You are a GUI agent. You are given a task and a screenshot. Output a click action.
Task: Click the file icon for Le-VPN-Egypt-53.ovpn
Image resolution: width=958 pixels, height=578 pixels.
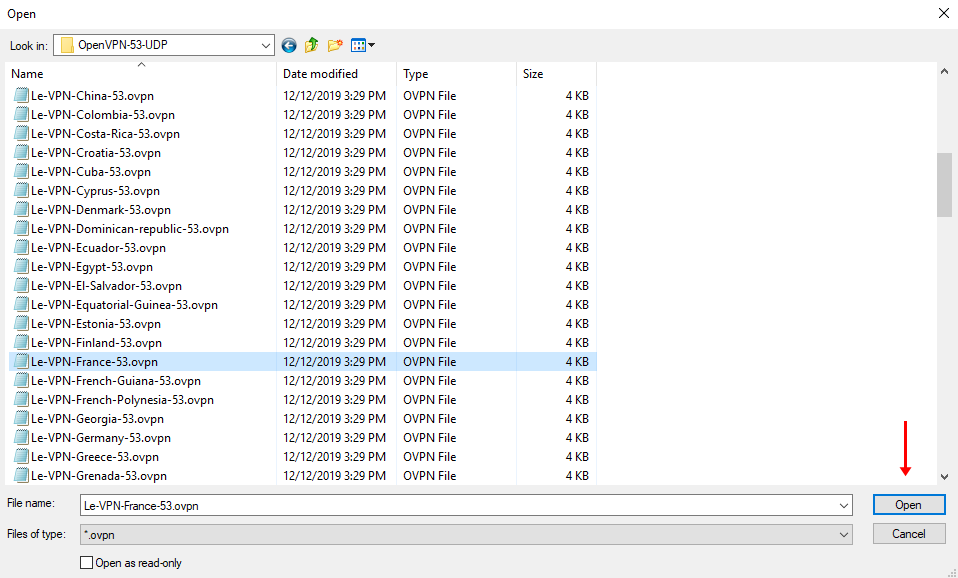tap(21, 266)
